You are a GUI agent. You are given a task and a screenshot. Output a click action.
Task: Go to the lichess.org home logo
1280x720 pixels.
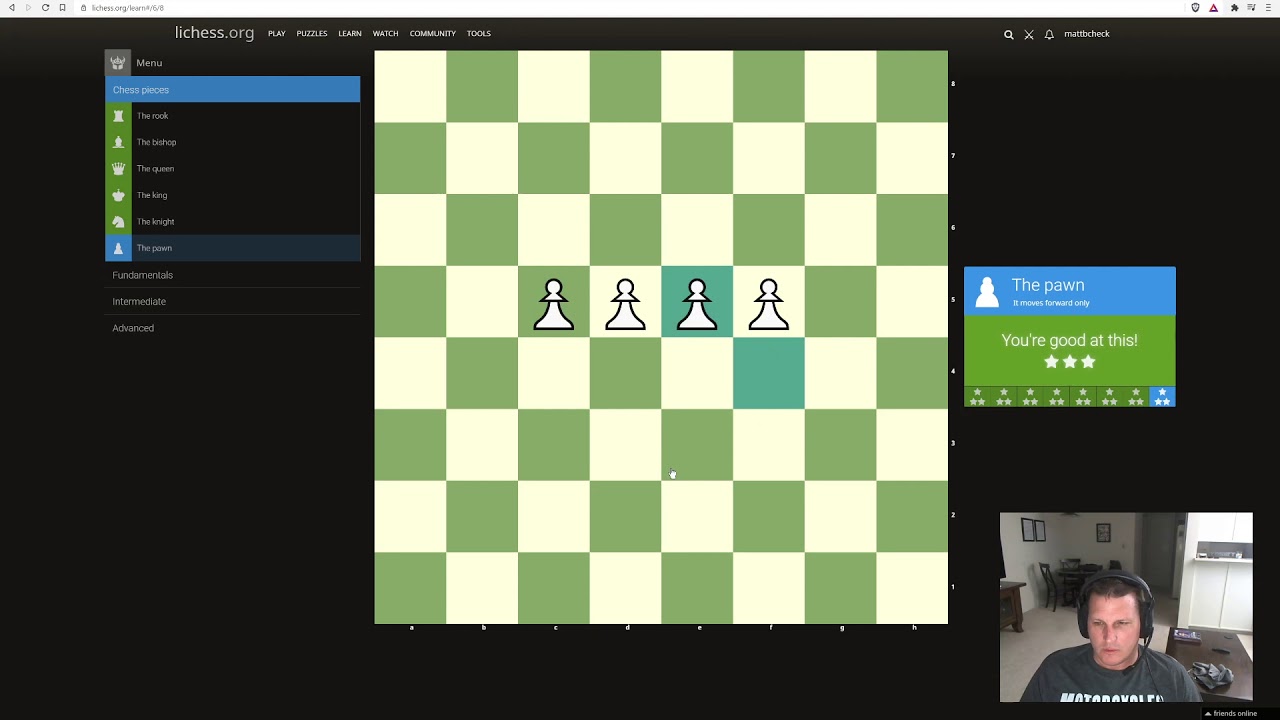click(214, 33)
